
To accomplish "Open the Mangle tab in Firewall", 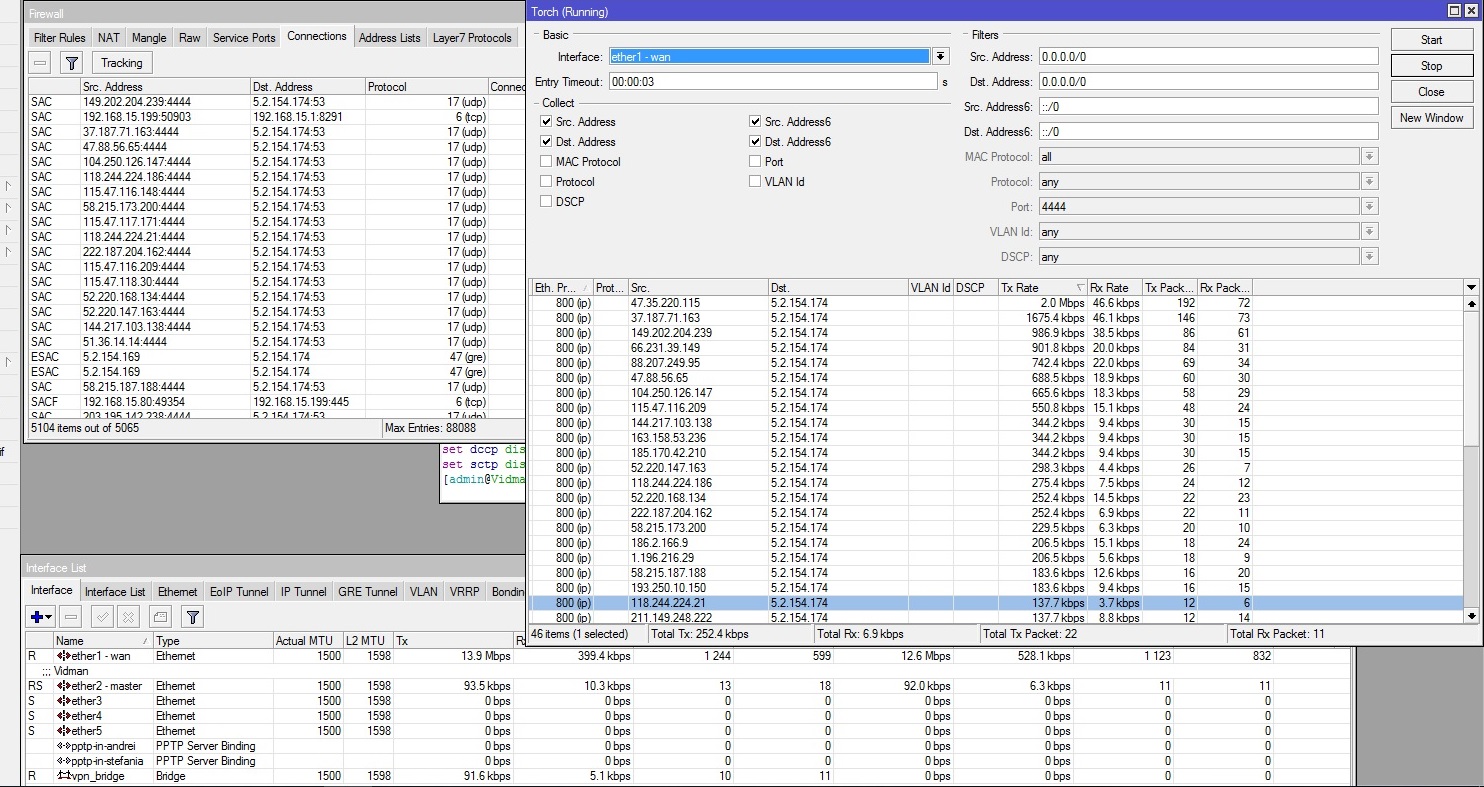I will (149, 38).
